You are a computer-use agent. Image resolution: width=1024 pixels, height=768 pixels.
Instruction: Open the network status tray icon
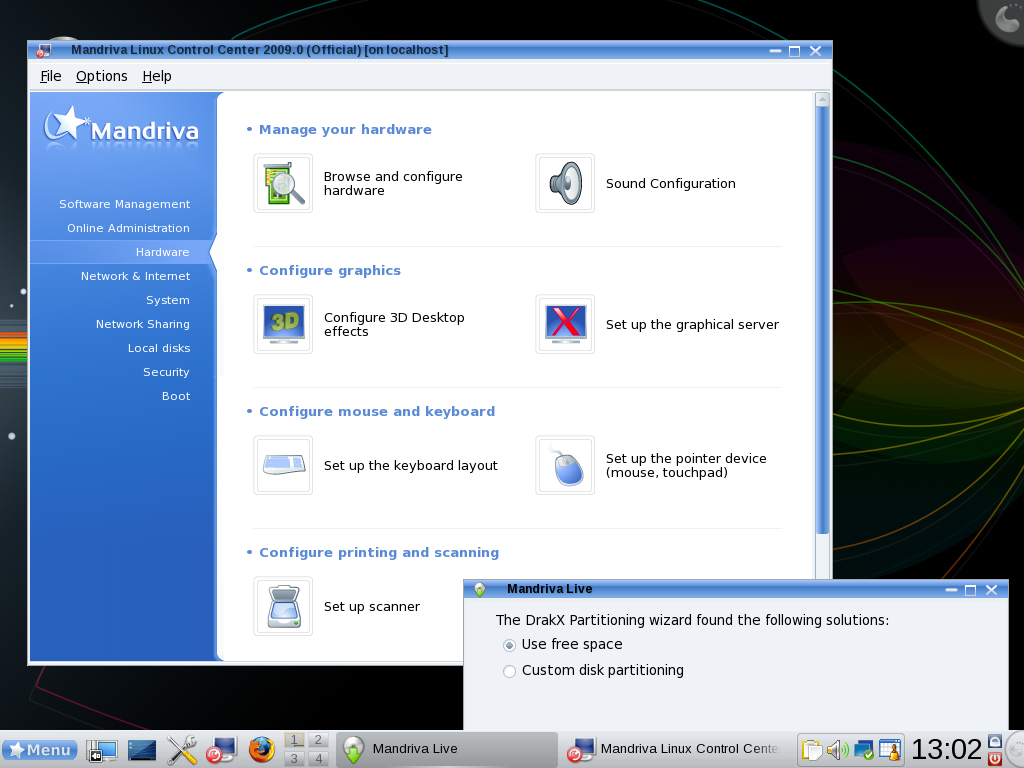[x=864, y=750]
